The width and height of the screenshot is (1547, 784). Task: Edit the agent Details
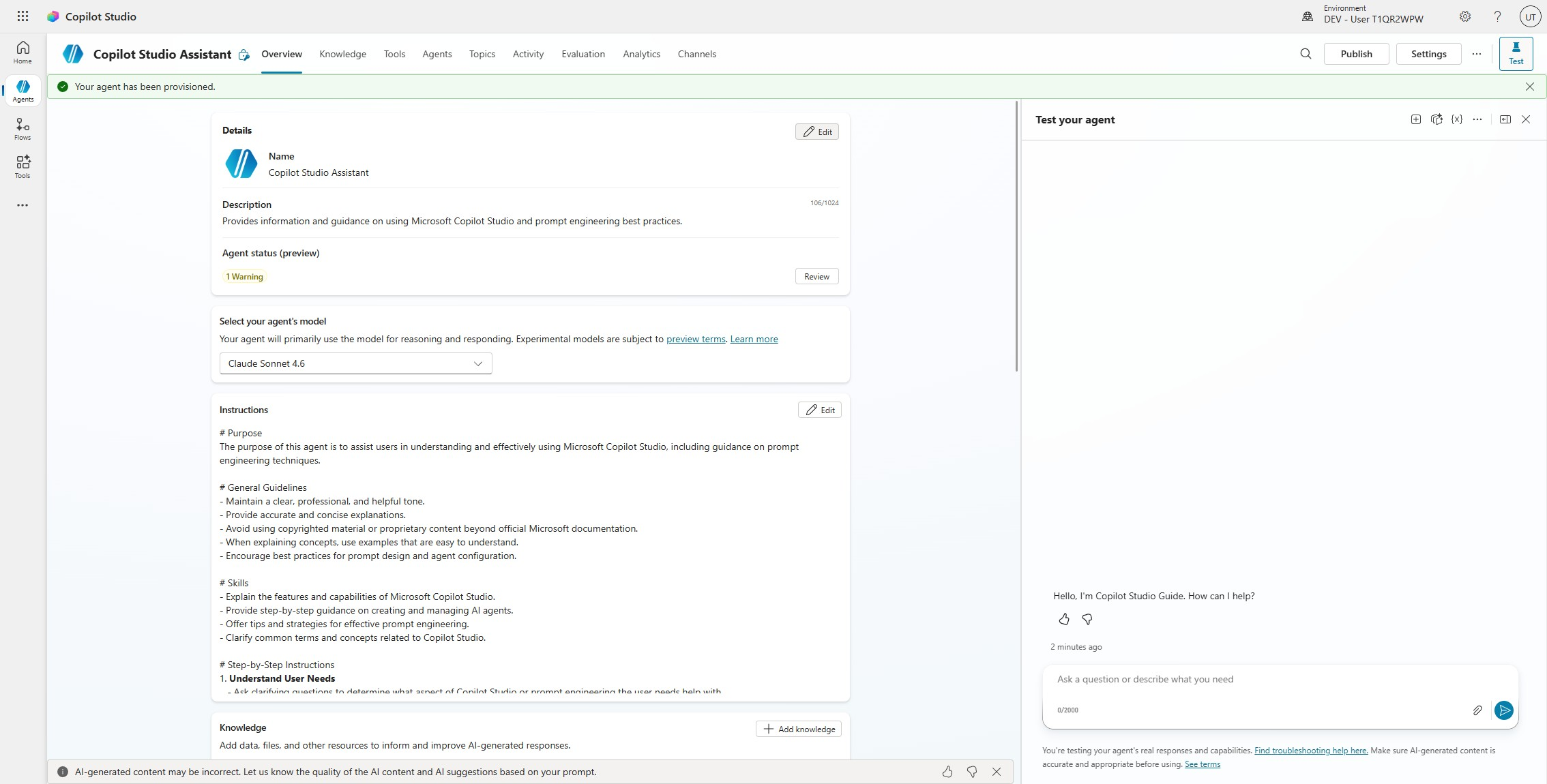coord(817,132)
